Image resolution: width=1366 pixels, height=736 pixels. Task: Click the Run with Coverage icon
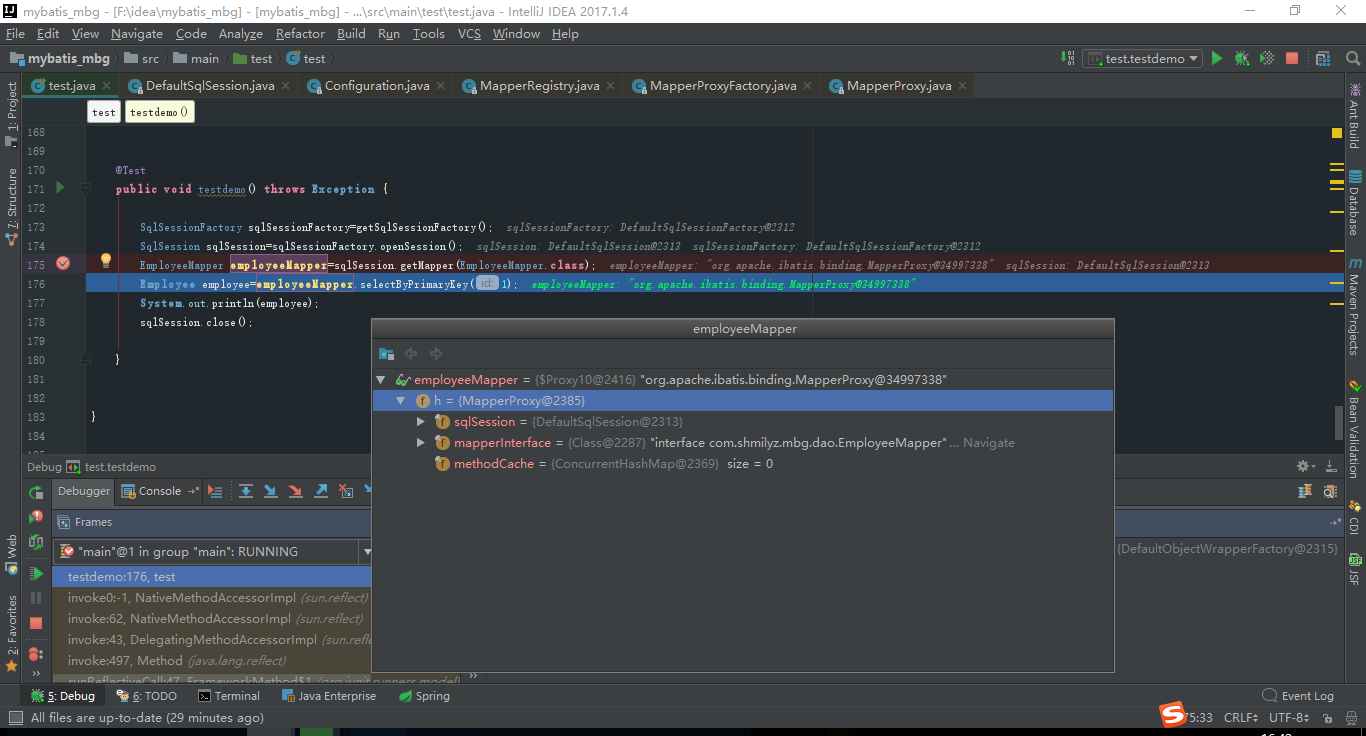[x=1266, y=58]
